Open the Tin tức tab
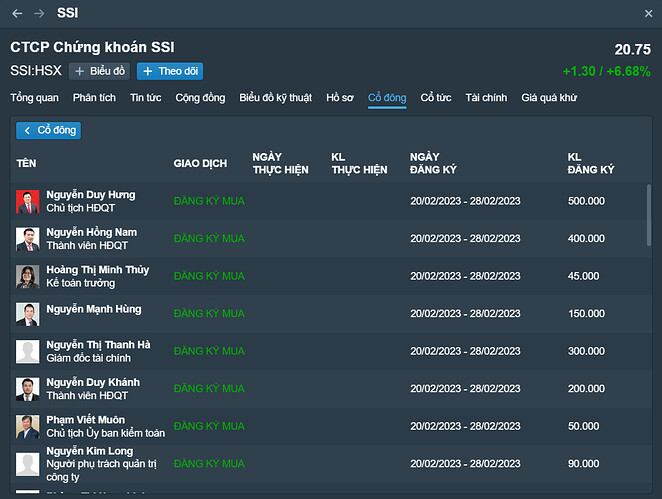 [x=146, y=98]
